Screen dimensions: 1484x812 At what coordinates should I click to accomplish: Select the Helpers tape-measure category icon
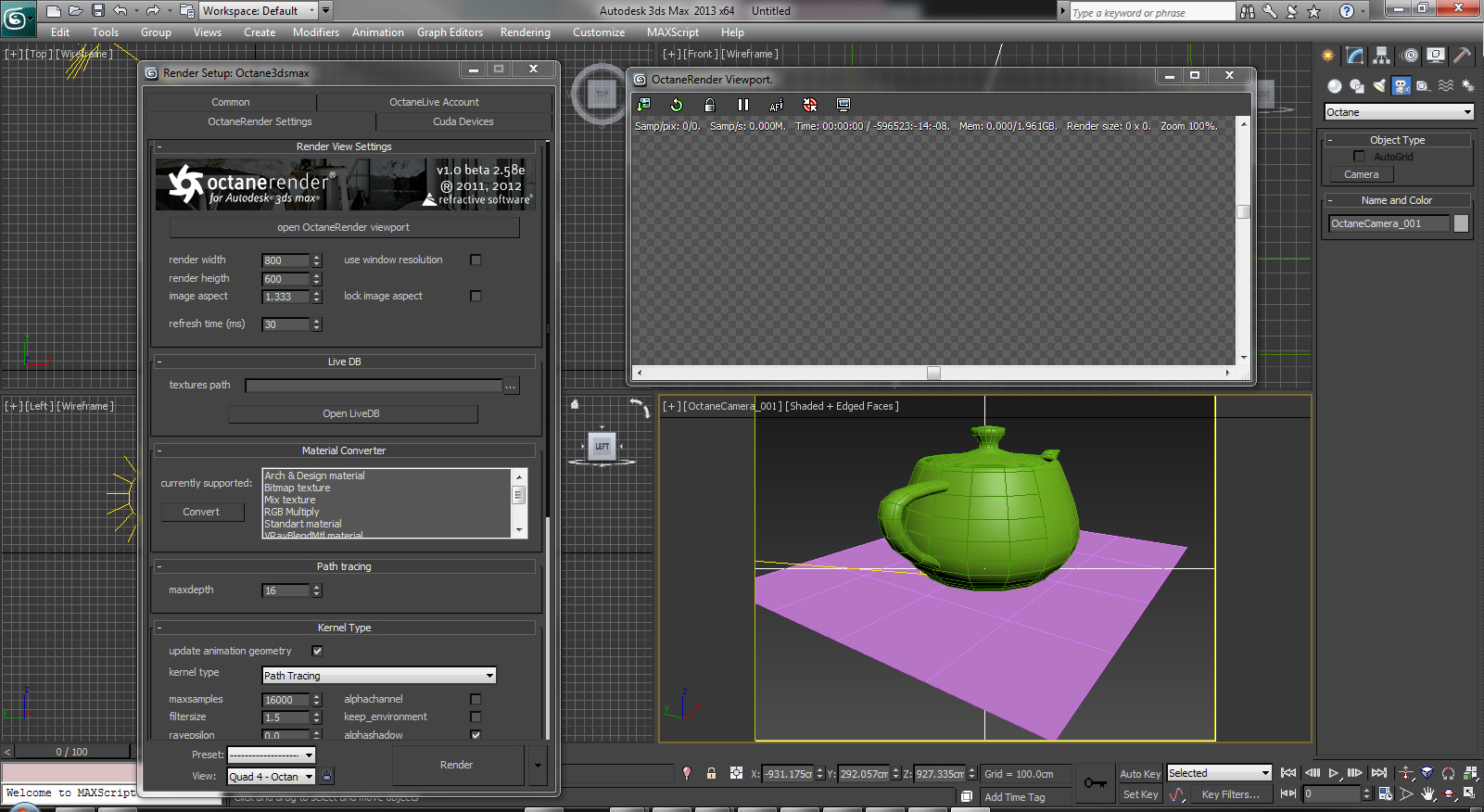1424,86
